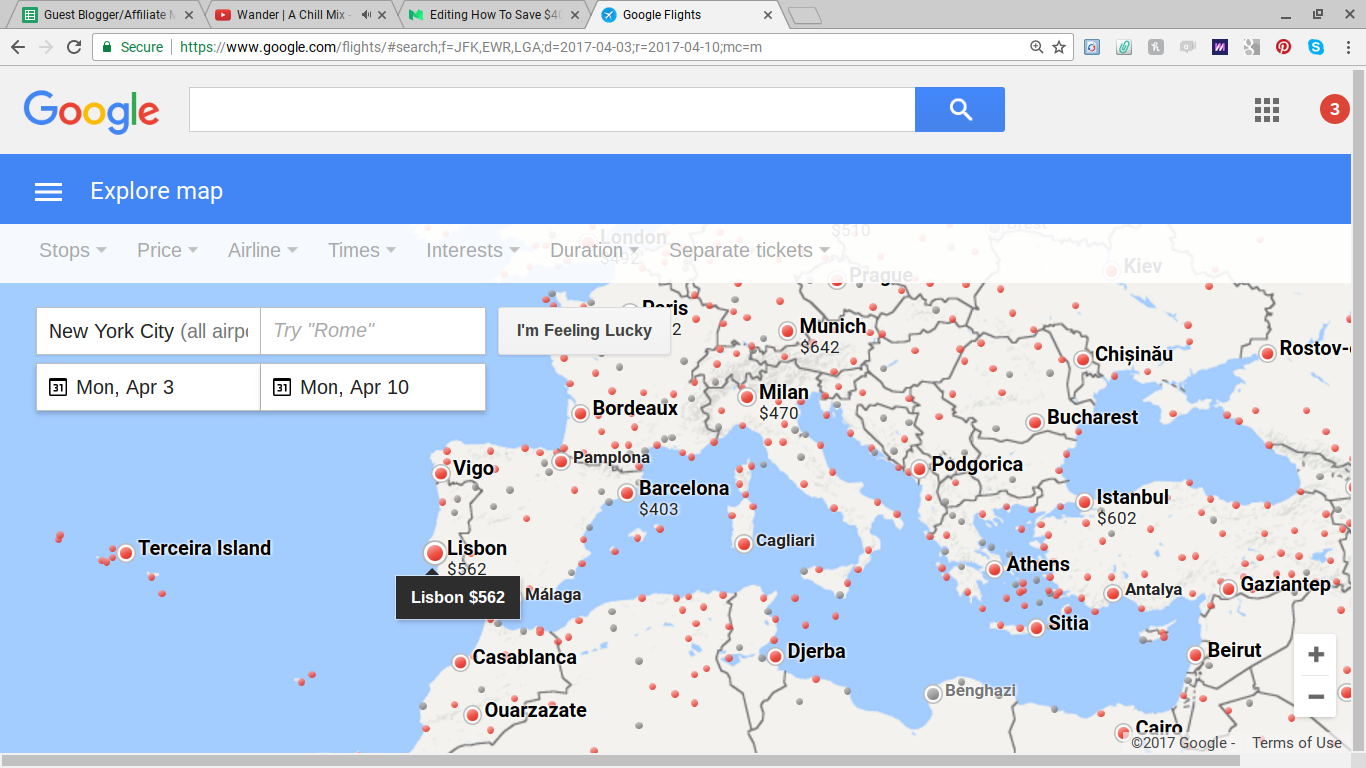Click the gray Benghazi marker
This screenshot has height=768, width=1366.
(933, 693)
